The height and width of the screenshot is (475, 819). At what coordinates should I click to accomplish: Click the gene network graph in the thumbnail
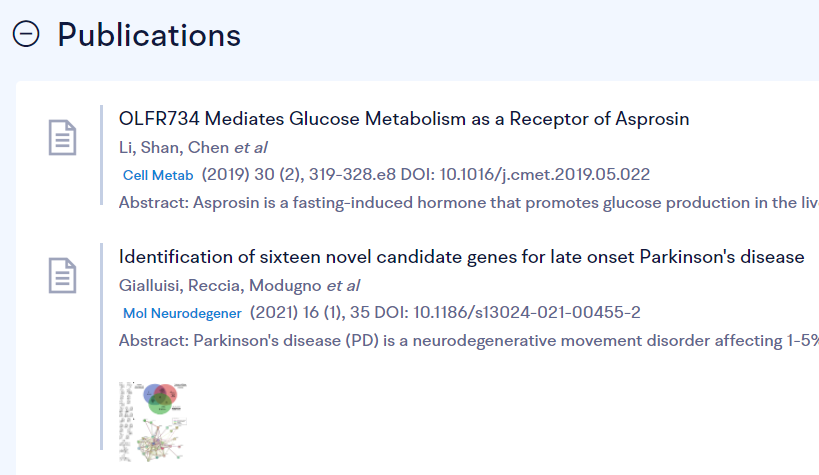pyautogui.click(x=159, y=442)
